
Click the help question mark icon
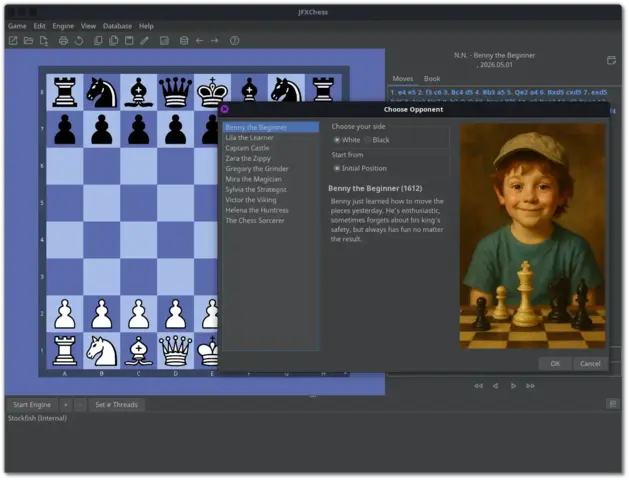(235, 41)
